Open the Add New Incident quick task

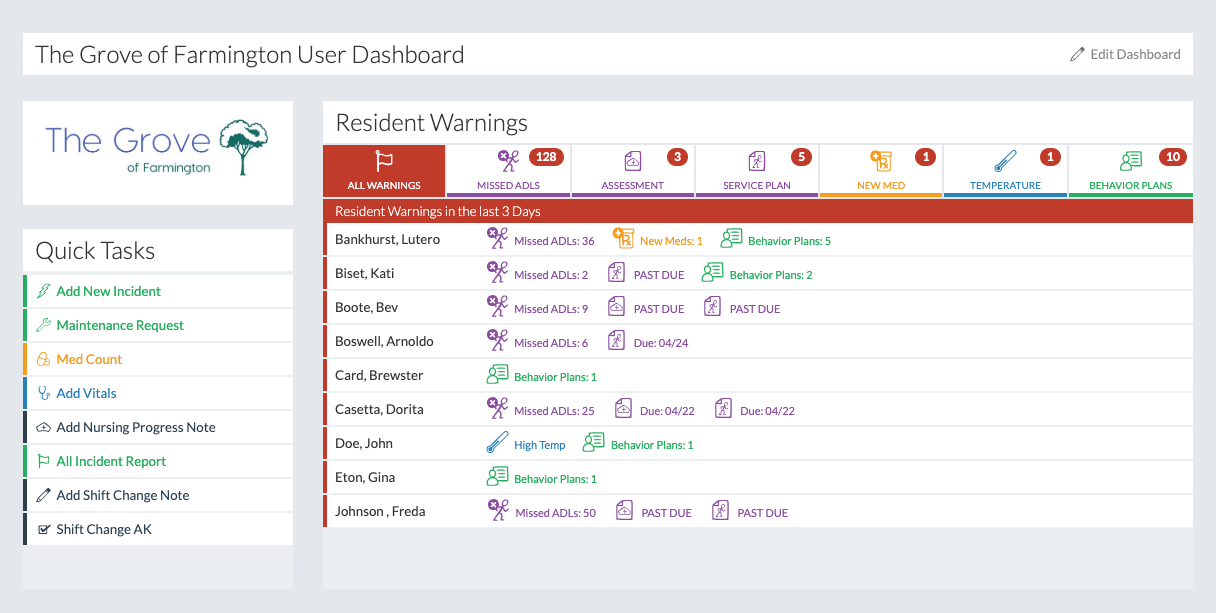pyautogui.click(x=108, y=291)
